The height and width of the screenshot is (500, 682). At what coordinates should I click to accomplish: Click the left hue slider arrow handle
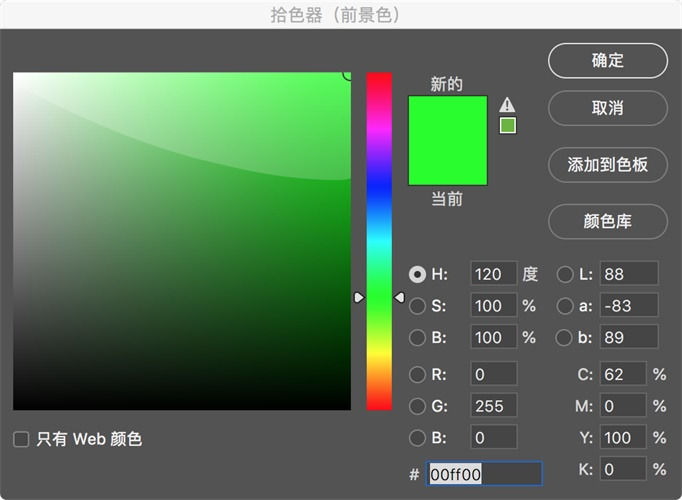(359, 297)
